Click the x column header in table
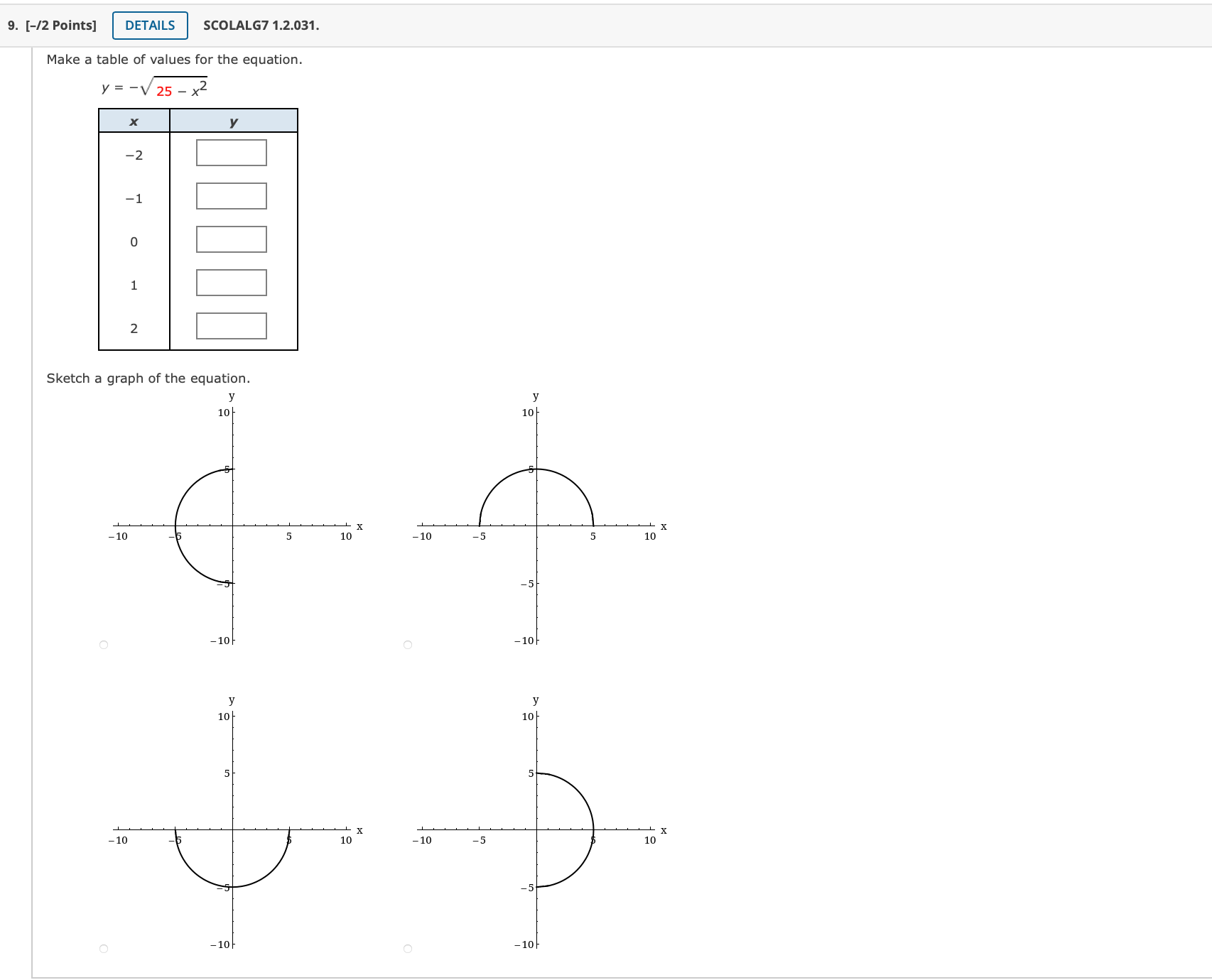1212x980 pixels. (134, 121)
